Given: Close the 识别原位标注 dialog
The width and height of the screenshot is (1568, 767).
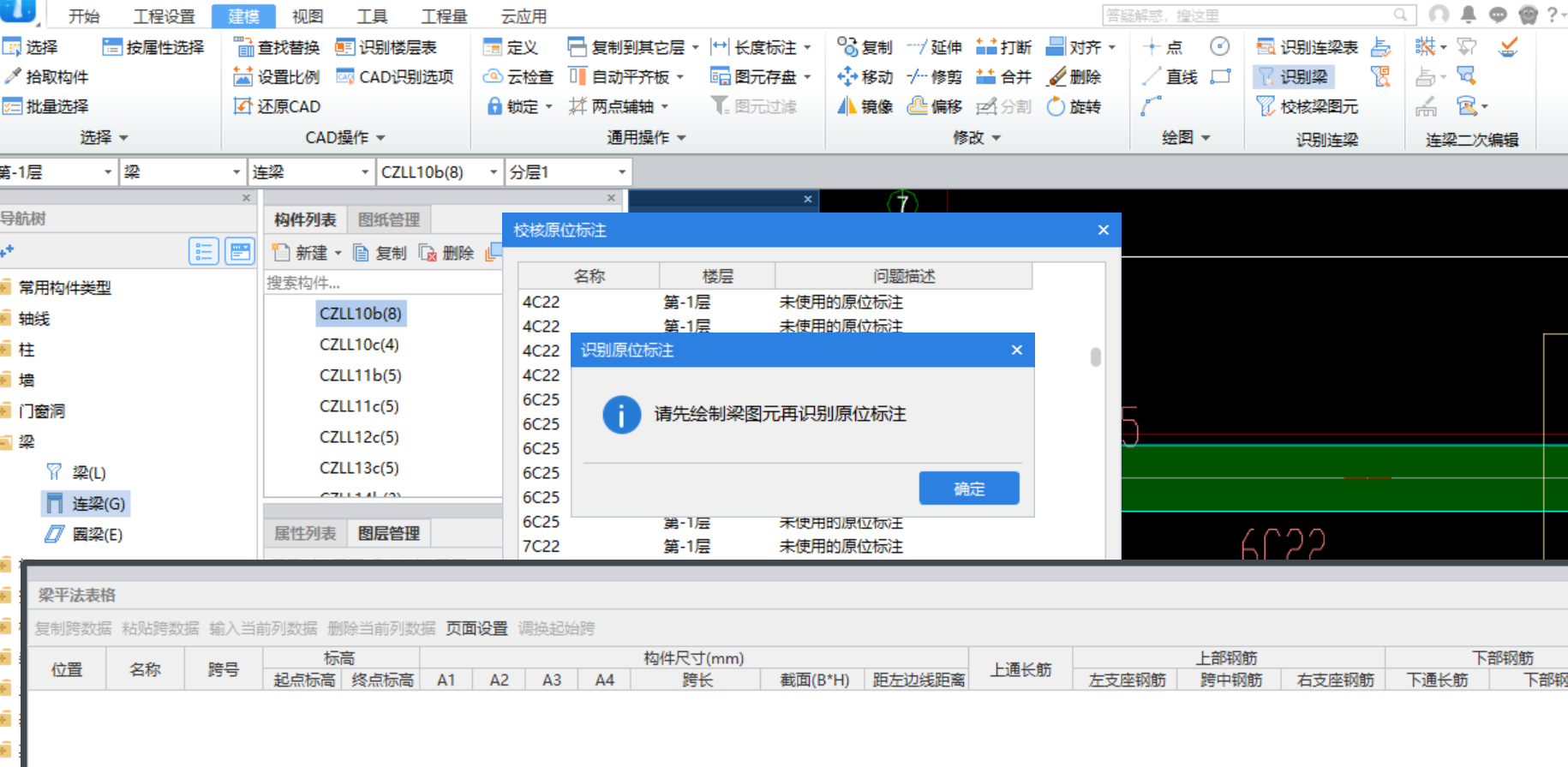Looking at the screenshot, I should tap(1016, 350).
